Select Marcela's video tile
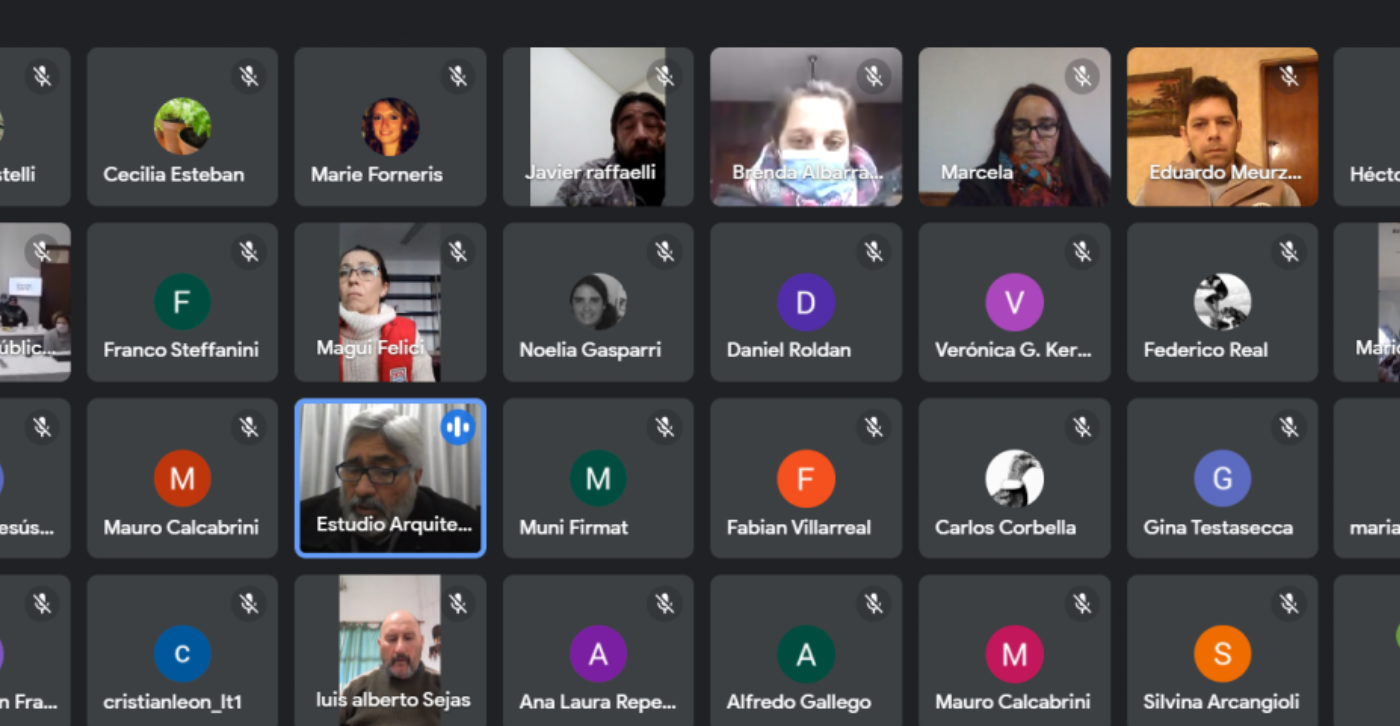 1014,127
